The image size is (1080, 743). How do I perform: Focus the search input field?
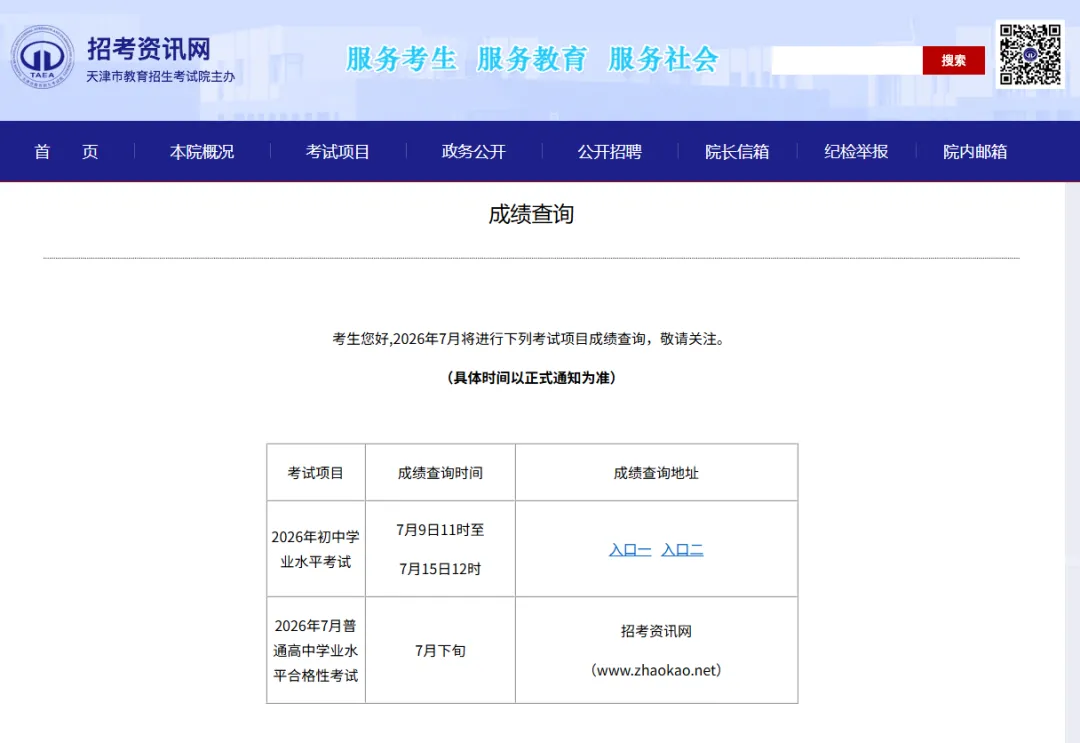click(847, 61)
